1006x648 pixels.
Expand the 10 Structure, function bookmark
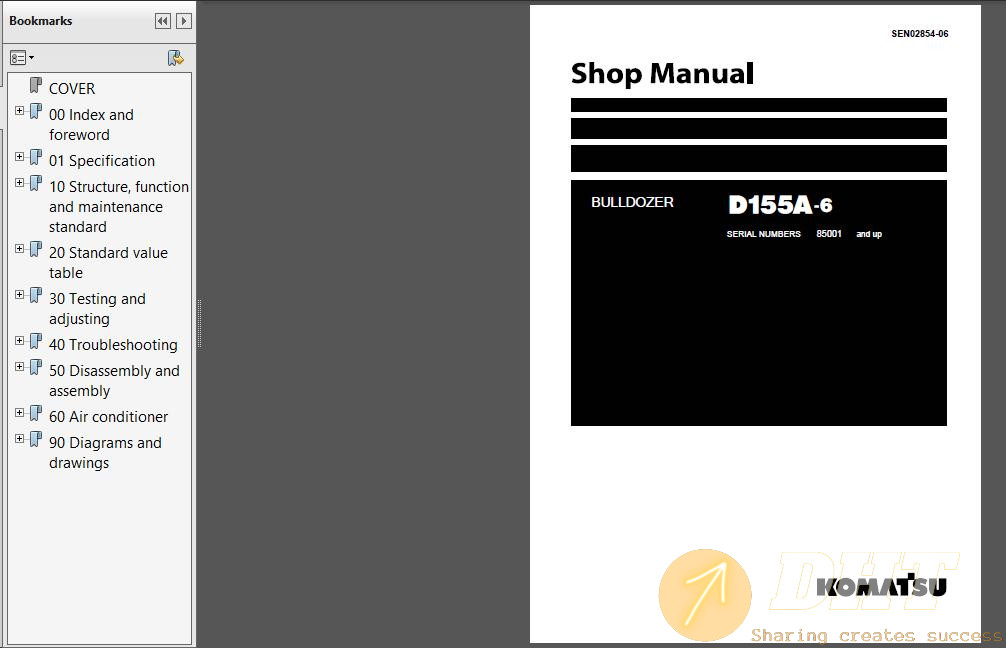(x=19, y=183)
